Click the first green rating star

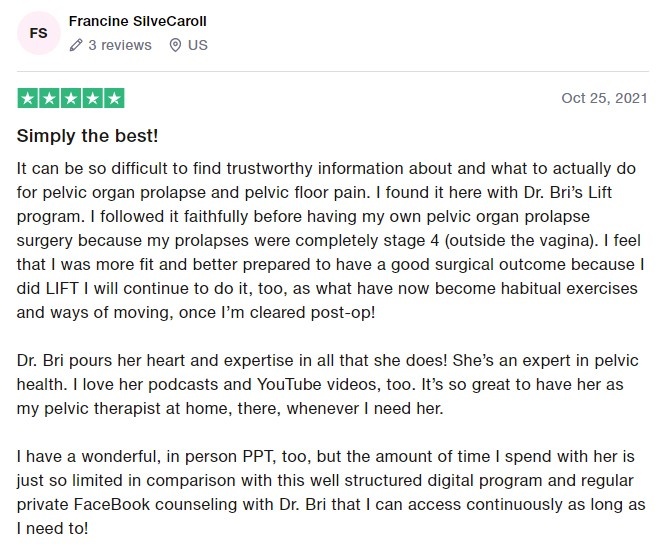[x=27, y=98]
